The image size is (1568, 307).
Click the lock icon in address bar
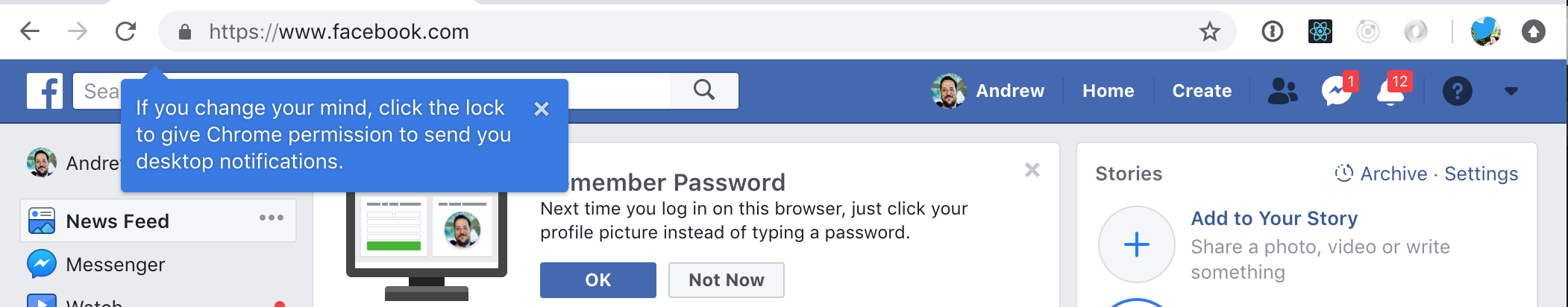[185, 31]
